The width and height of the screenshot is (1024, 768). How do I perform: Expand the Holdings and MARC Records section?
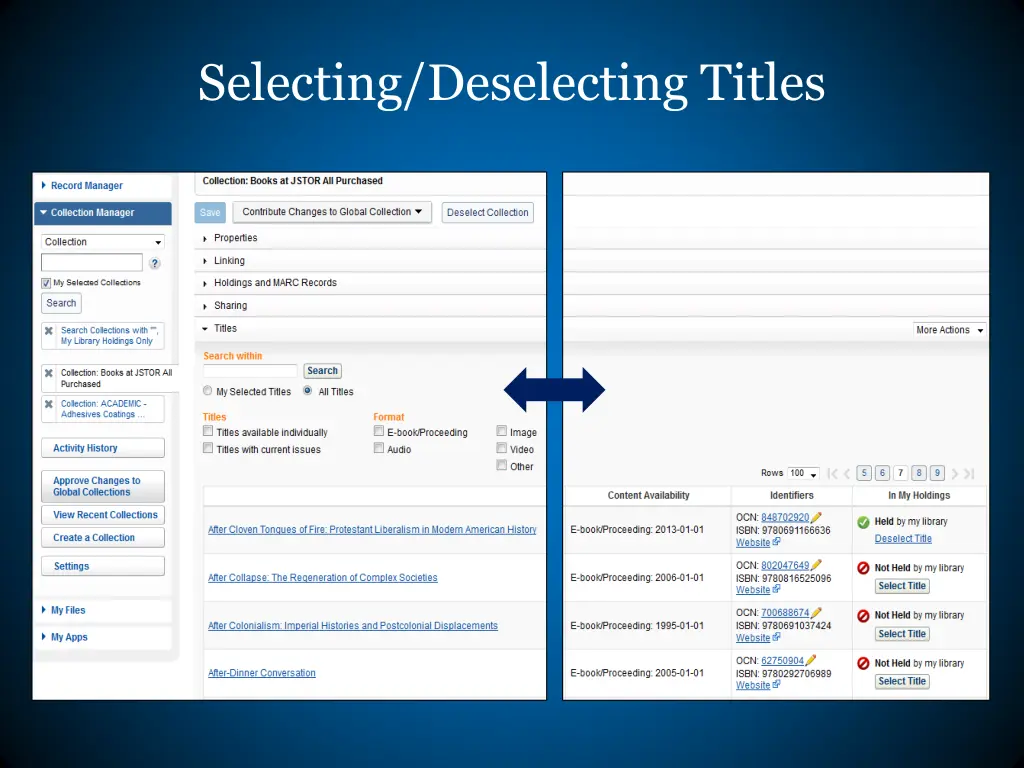[x=275, y=283]
